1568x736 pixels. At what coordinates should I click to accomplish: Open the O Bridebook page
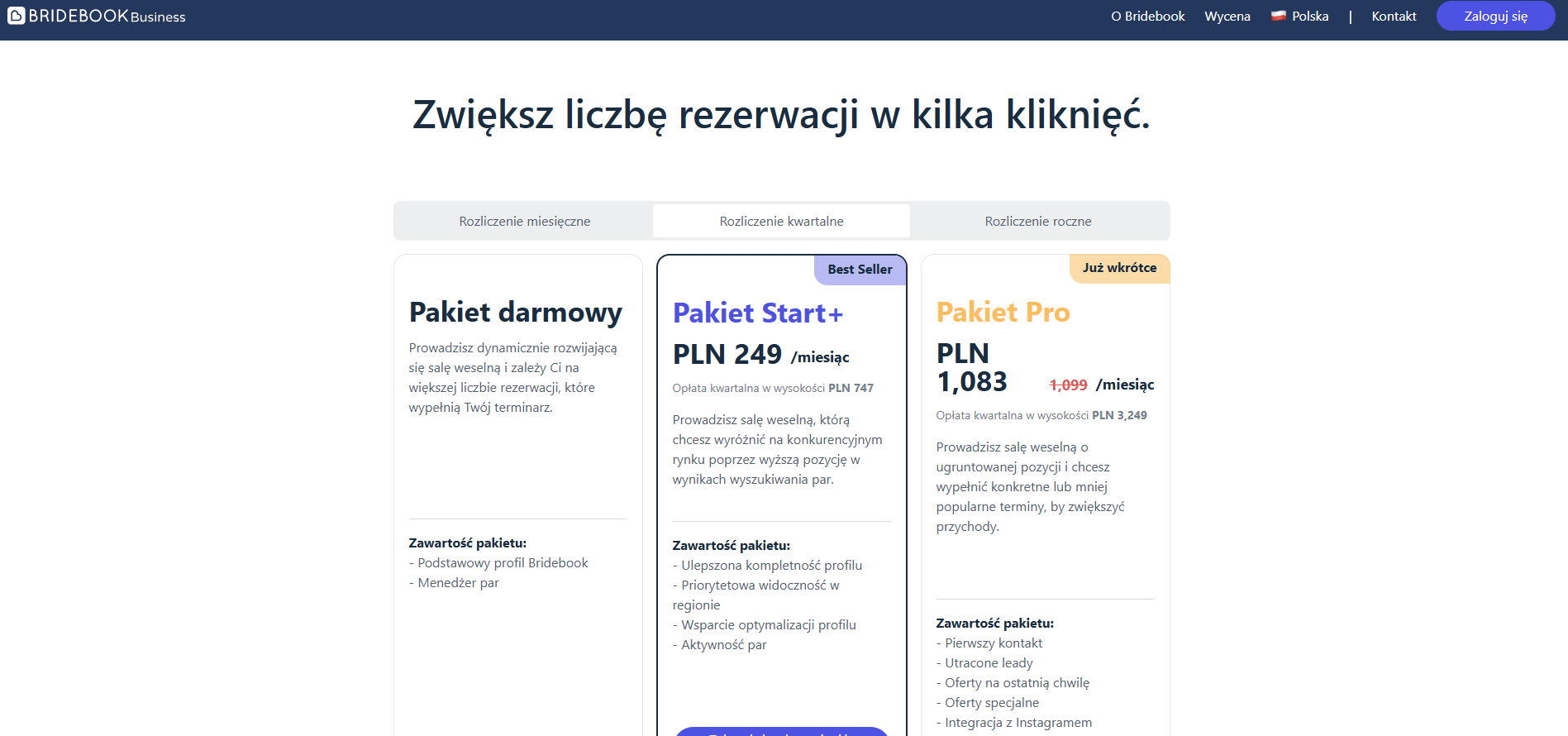pyautogui.click(x=1147, y=17)
